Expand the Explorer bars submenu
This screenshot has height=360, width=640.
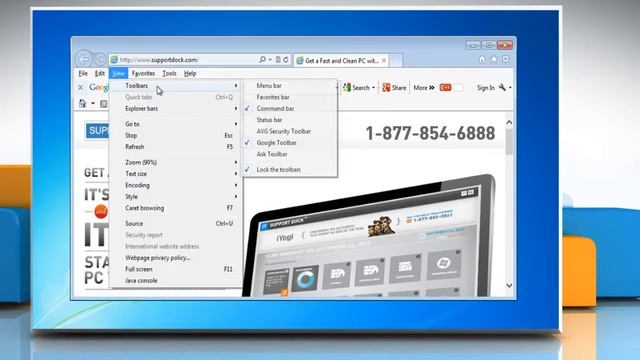(x=176, y=109)
